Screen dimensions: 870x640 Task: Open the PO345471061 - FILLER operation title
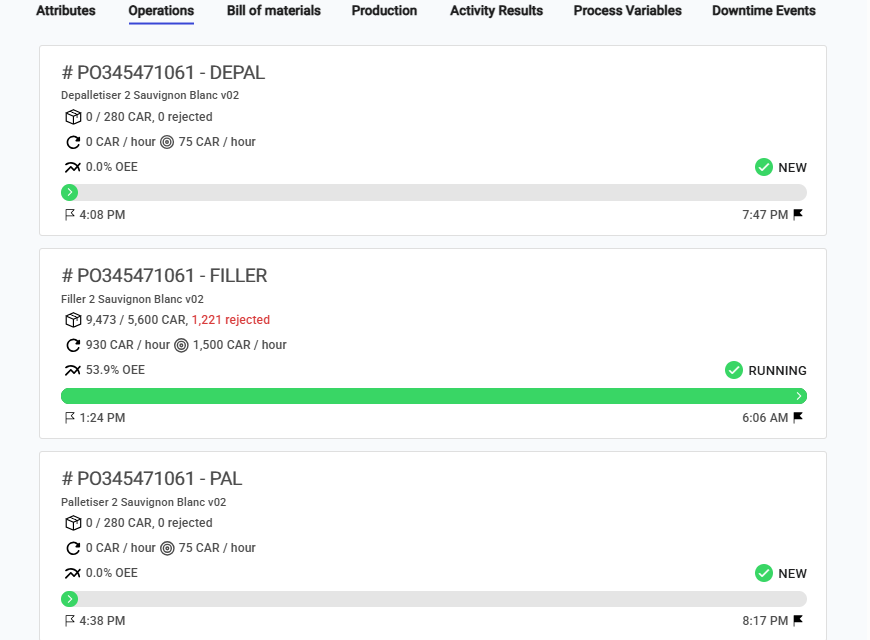pyautogui.click(x=165, y=276)
